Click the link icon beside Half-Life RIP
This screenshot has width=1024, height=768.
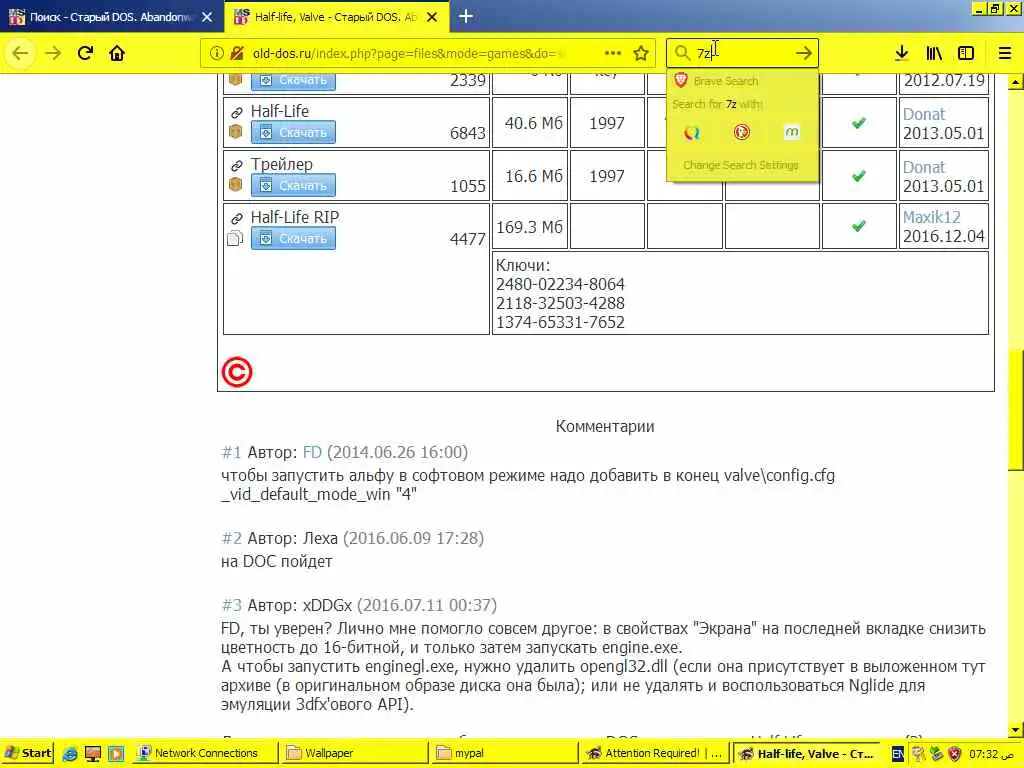(x=236, y=219)
